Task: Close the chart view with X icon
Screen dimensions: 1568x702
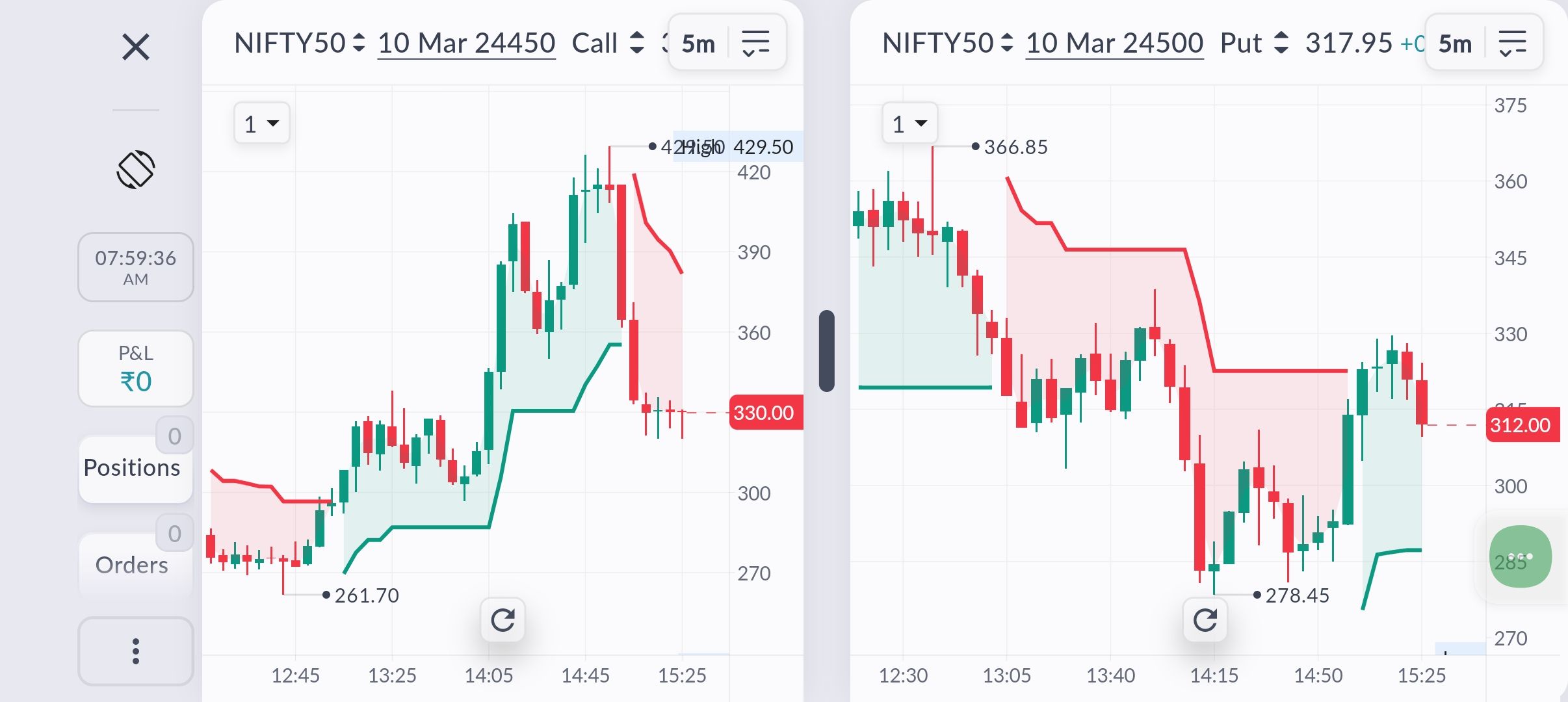Action: (x=136, y=47)
